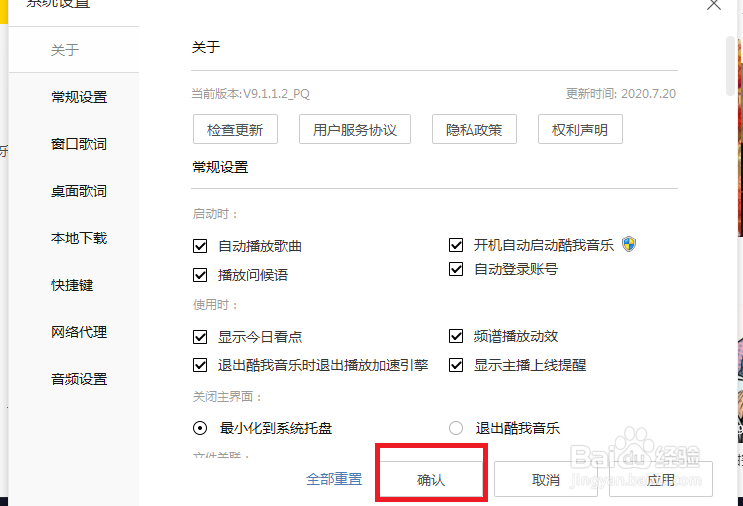Uncheck 自动播放歌曲 checkbox
743x506 pixels.
(200, 246)
